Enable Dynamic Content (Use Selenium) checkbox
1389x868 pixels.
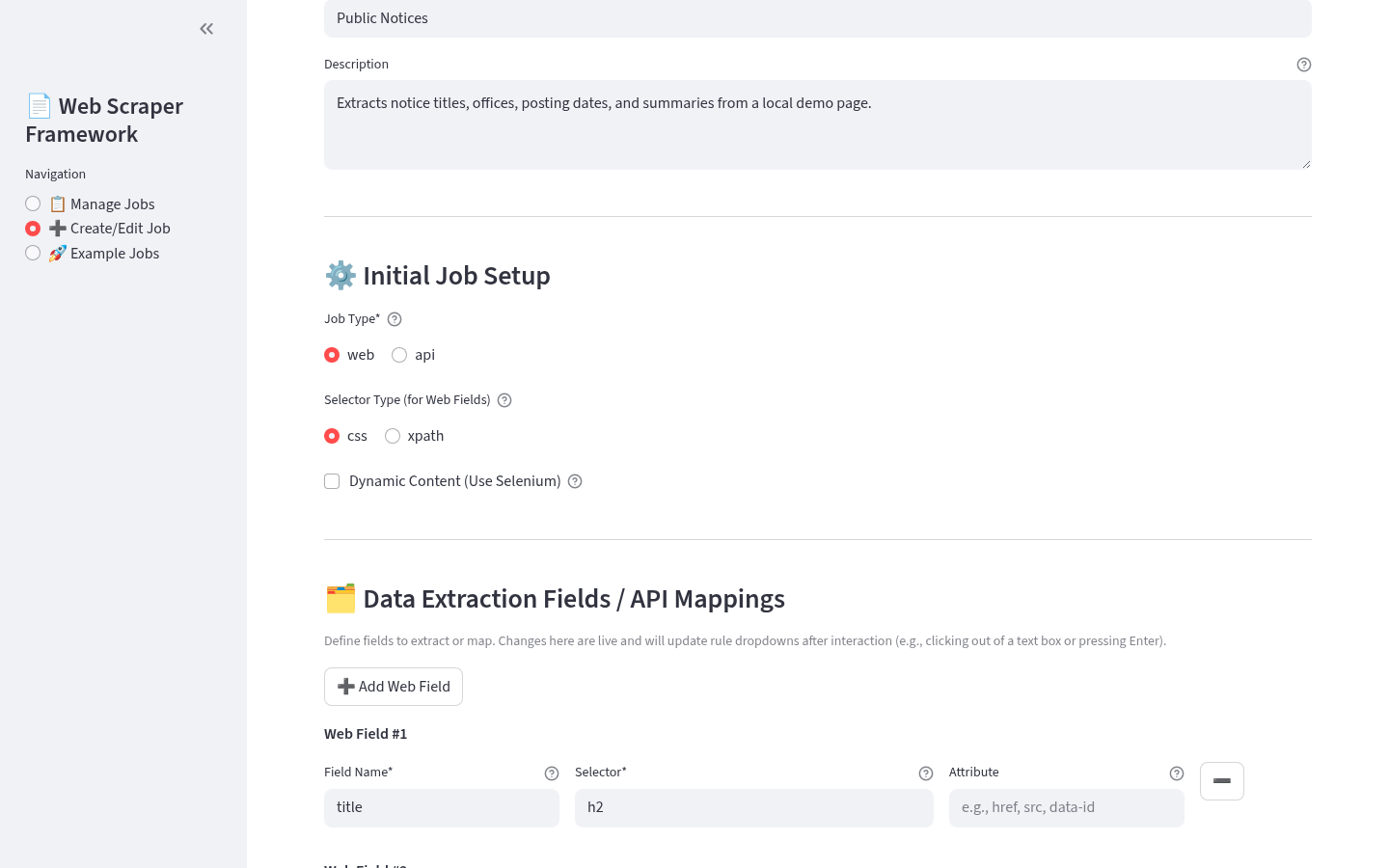(x=332, y=481)
